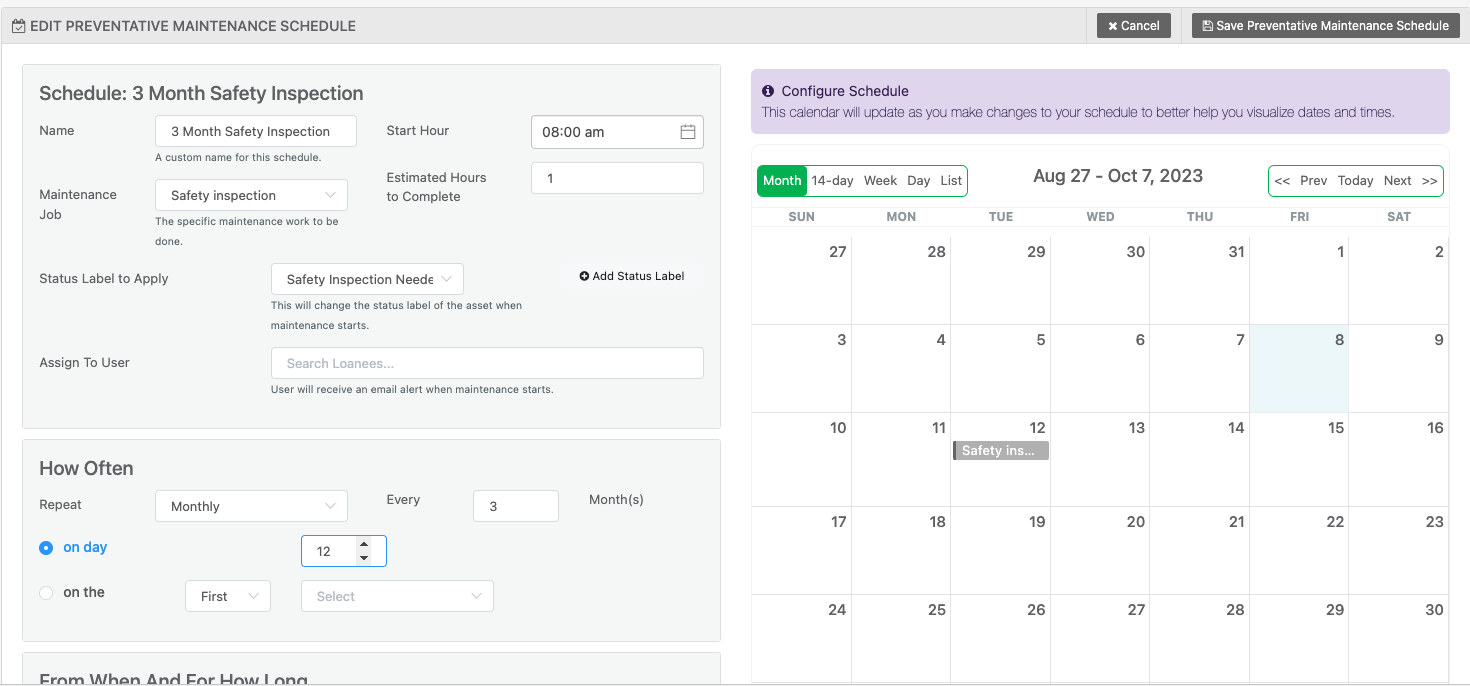The width and height of the screenshot is (1470, 686).
Task: Switch calendar to Week view
Action: pyautogui.click(x=880, y=181)
